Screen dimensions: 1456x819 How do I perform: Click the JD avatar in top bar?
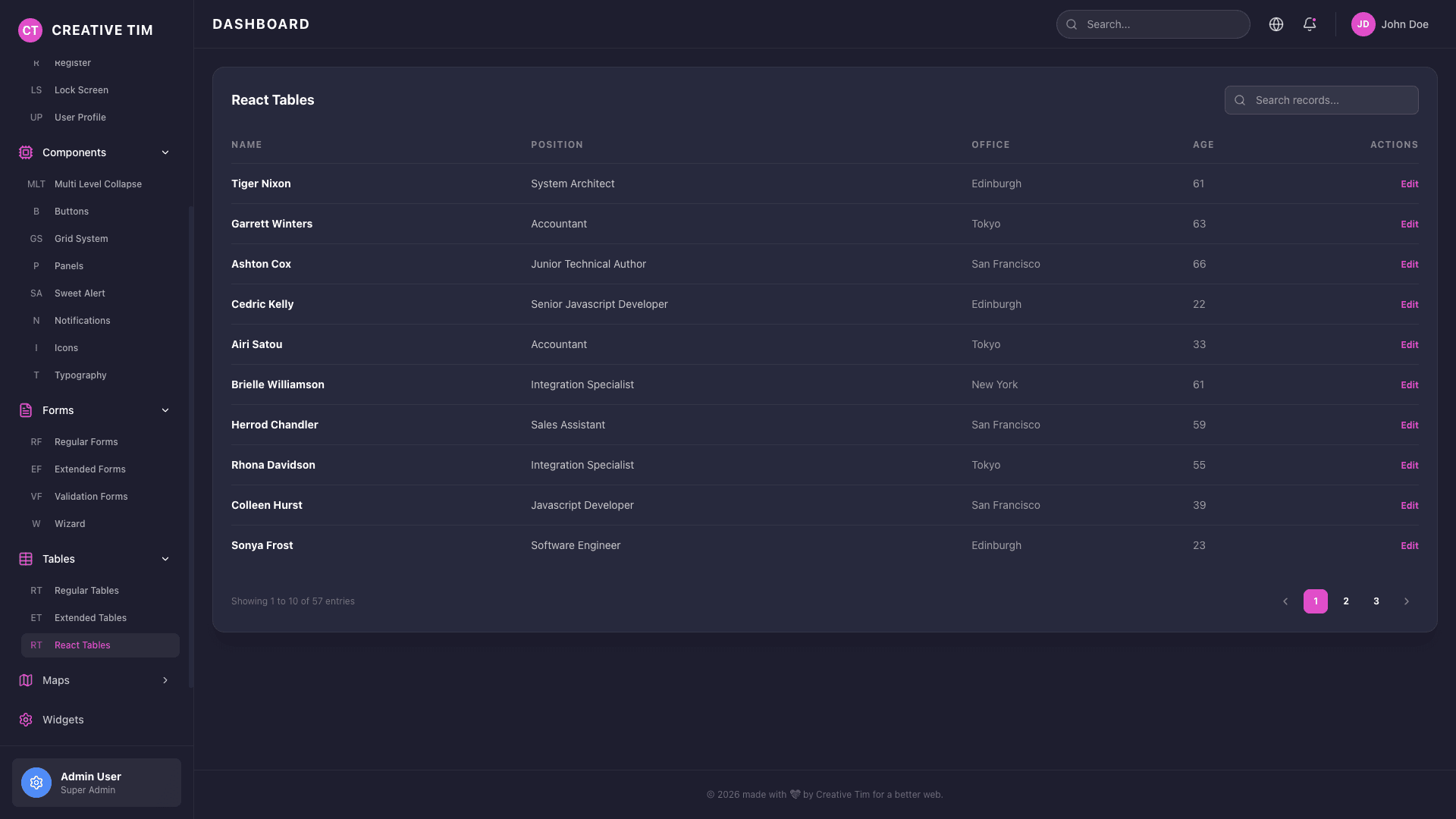coord(1363,24)
